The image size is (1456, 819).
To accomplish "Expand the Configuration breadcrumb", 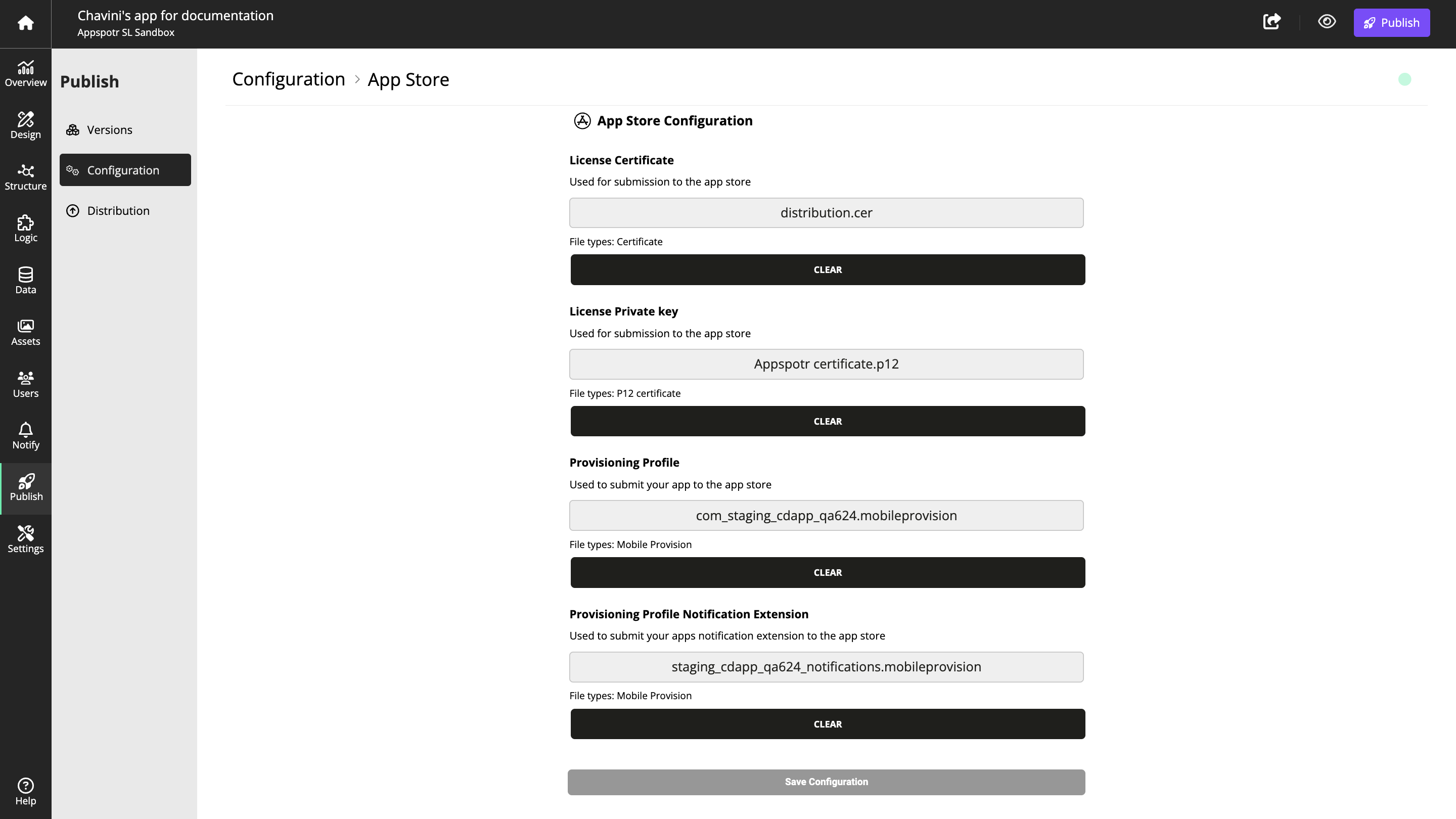I will 288,79.
